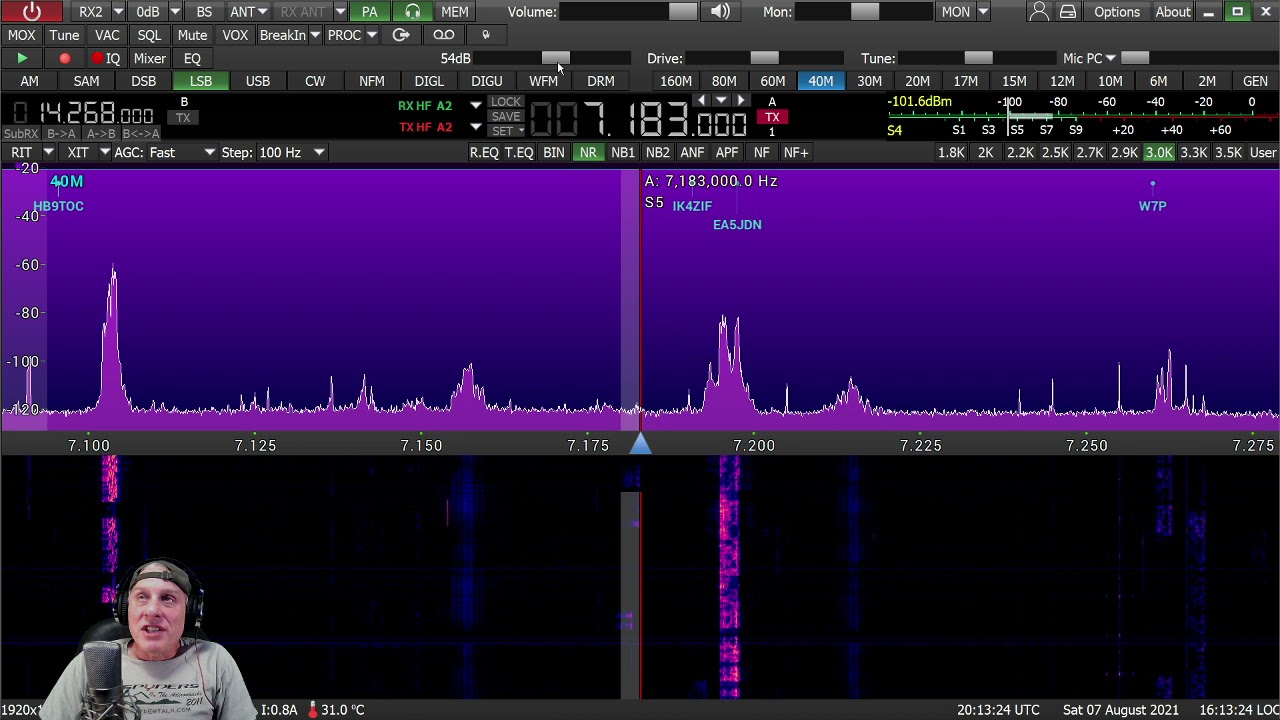Click the SAVE frequency button
The width and height of the screenshot is (1280, 720).
(506, 116)
